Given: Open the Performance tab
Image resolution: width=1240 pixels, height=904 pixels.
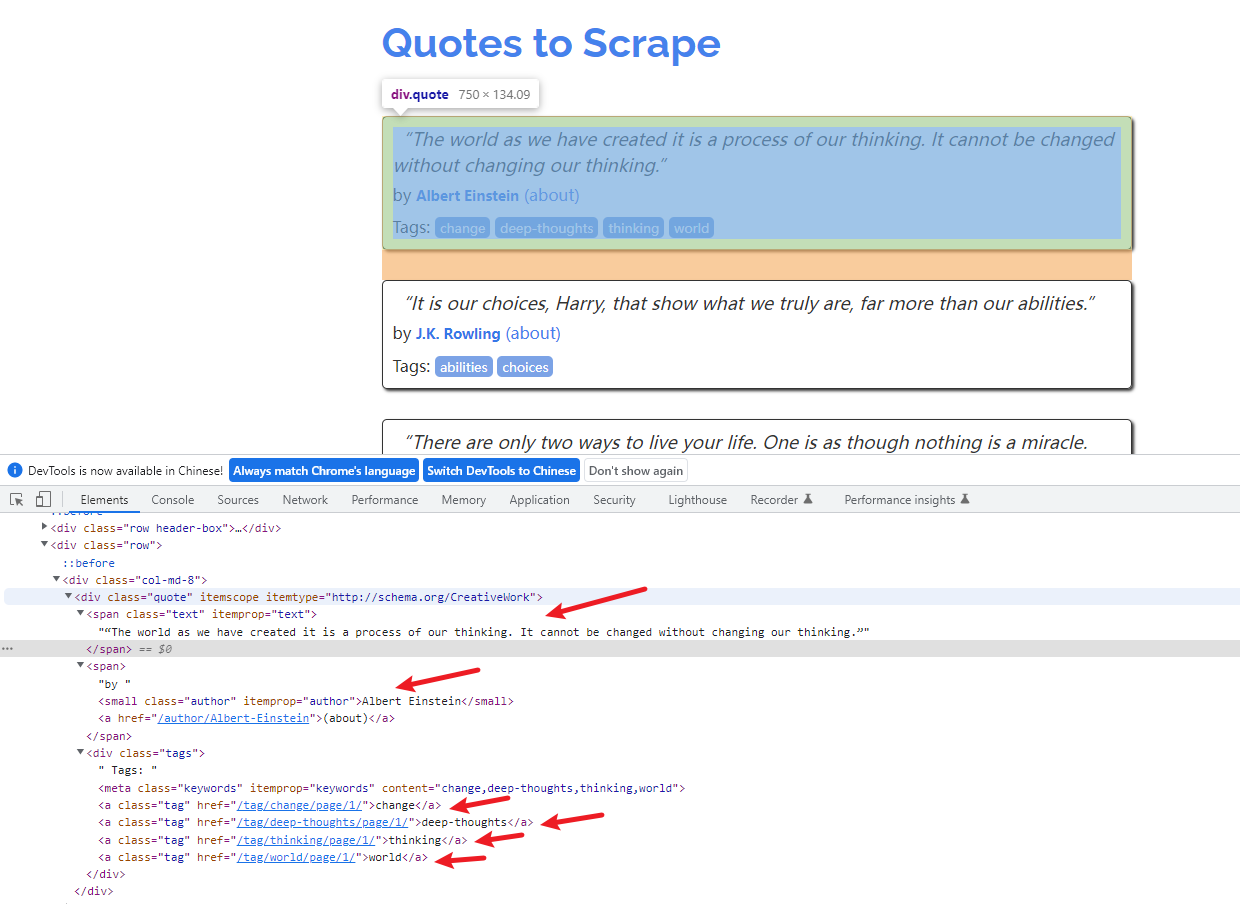Looking at the screenshot, I should point(385,499).
